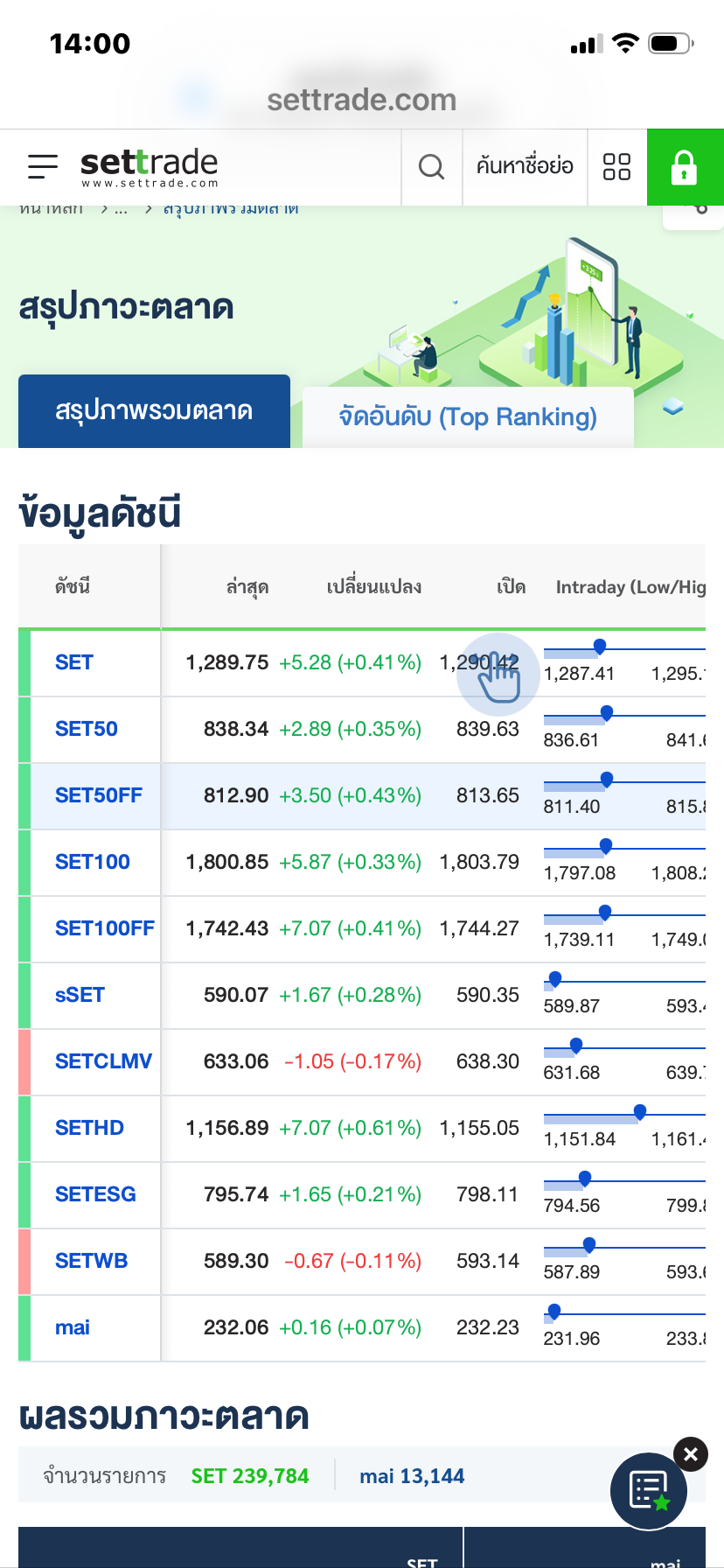Viewport: 724px width, 1568px height.
Task: Open the ค้นหาชื่อย่อ symbol search
Action: pyautogui.click(x=525, y=166)
